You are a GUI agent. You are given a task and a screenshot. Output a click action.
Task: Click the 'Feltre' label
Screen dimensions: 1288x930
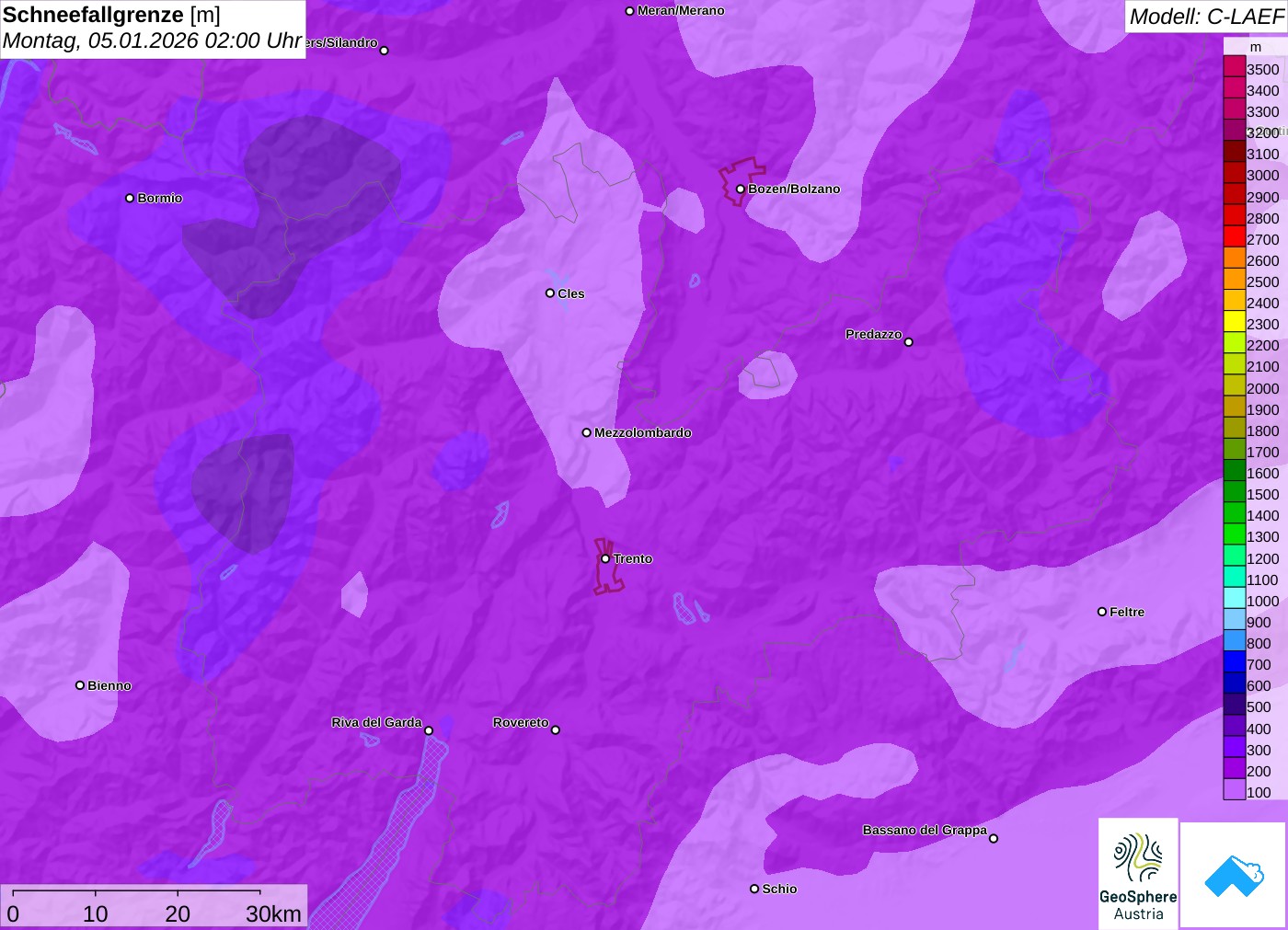click(1127, 612)
